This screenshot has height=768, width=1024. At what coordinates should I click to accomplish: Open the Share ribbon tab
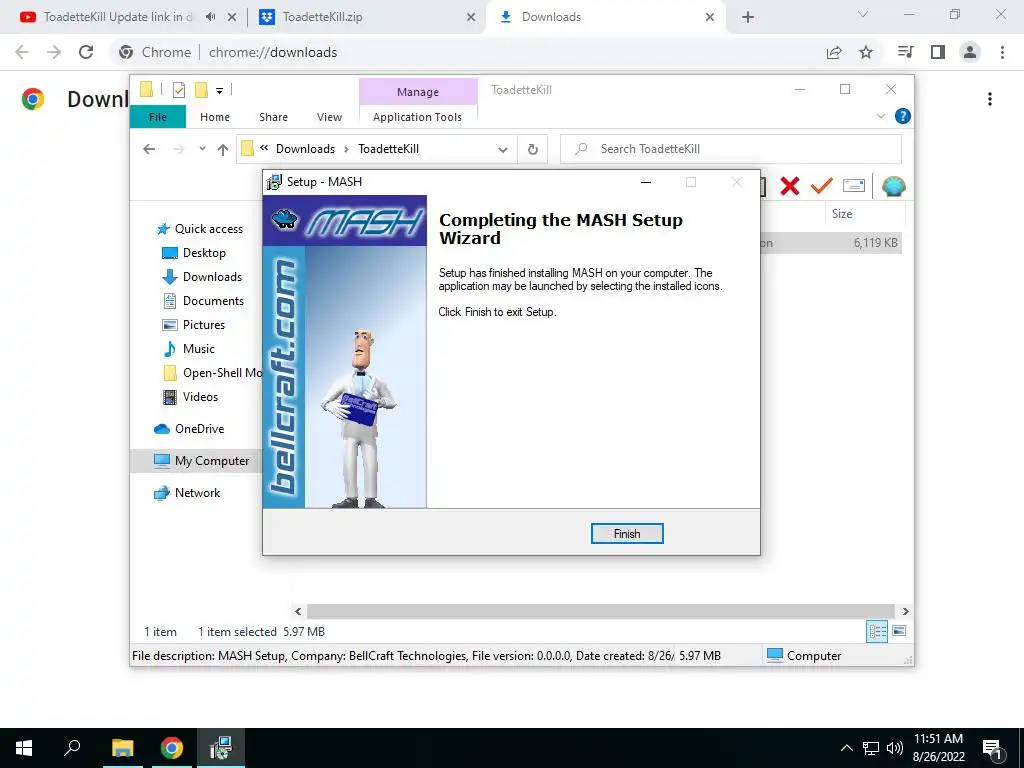tap(273, 117)
